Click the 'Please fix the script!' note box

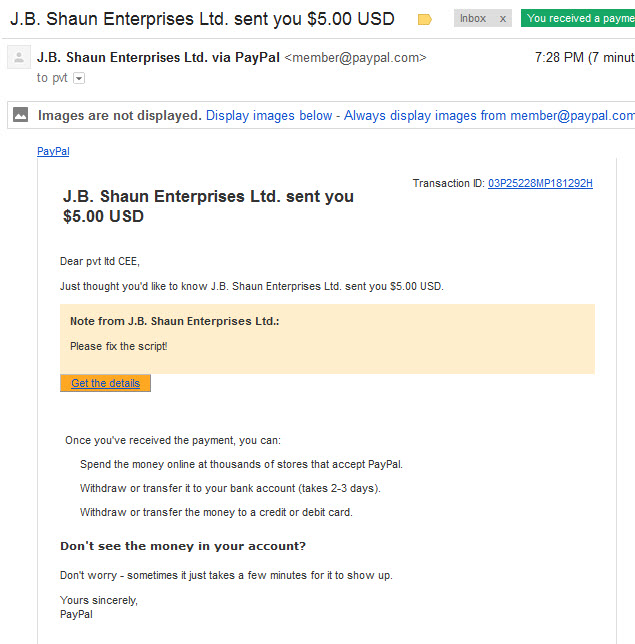pos(327,339)
